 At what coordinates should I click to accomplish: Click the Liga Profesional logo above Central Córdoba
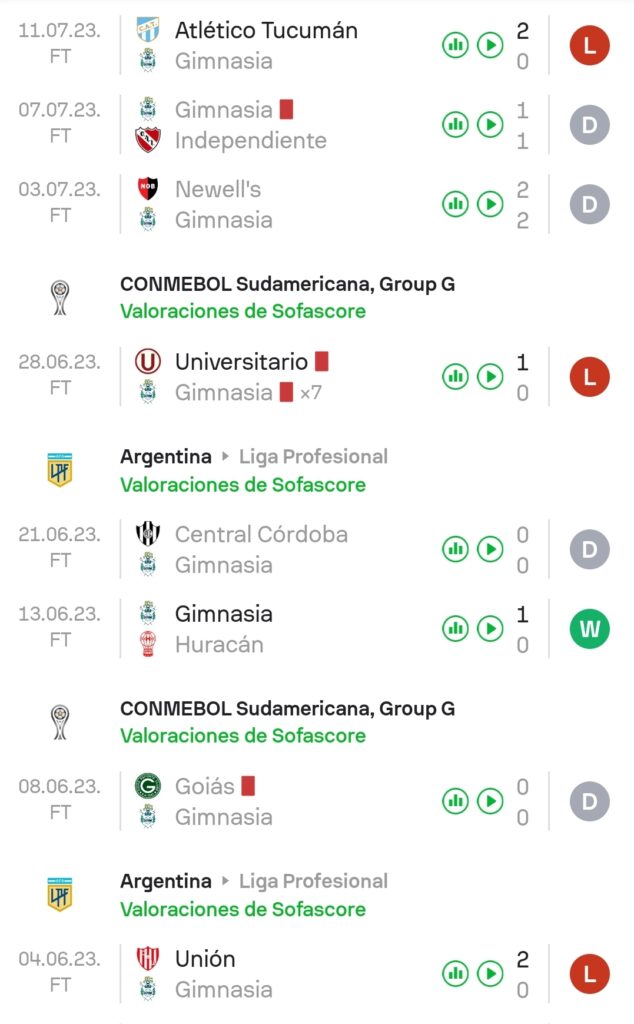pos(61,470)
